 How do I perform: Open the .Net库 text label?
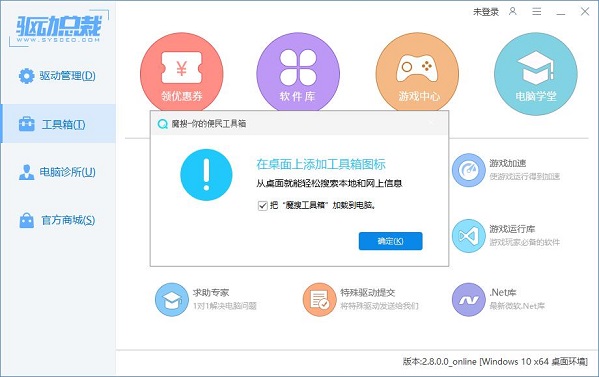503,293
